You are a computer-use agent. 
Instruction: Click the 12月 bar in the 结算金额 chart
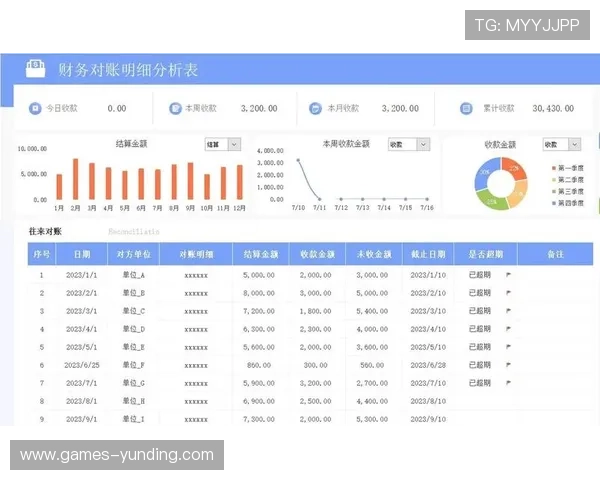240,182
